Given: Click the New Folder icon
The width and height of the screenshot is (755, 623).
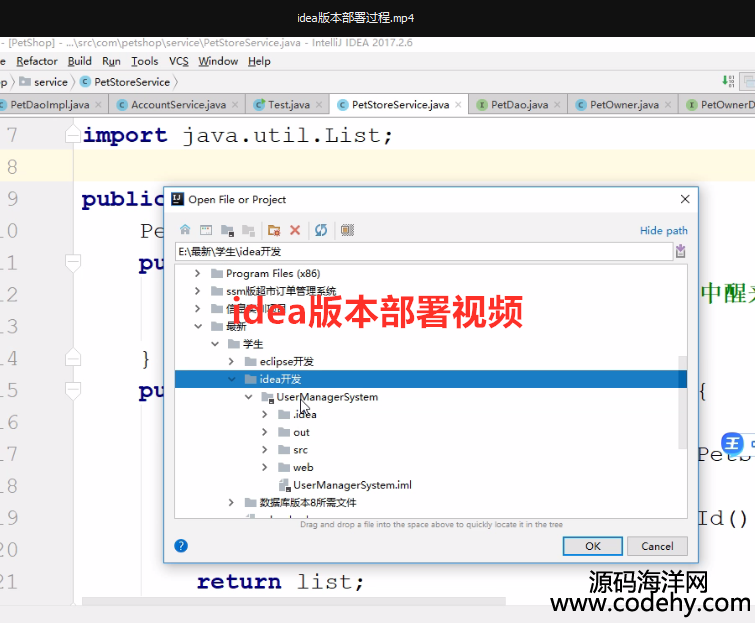Looking at the screenshot, I should coord(274,230).
